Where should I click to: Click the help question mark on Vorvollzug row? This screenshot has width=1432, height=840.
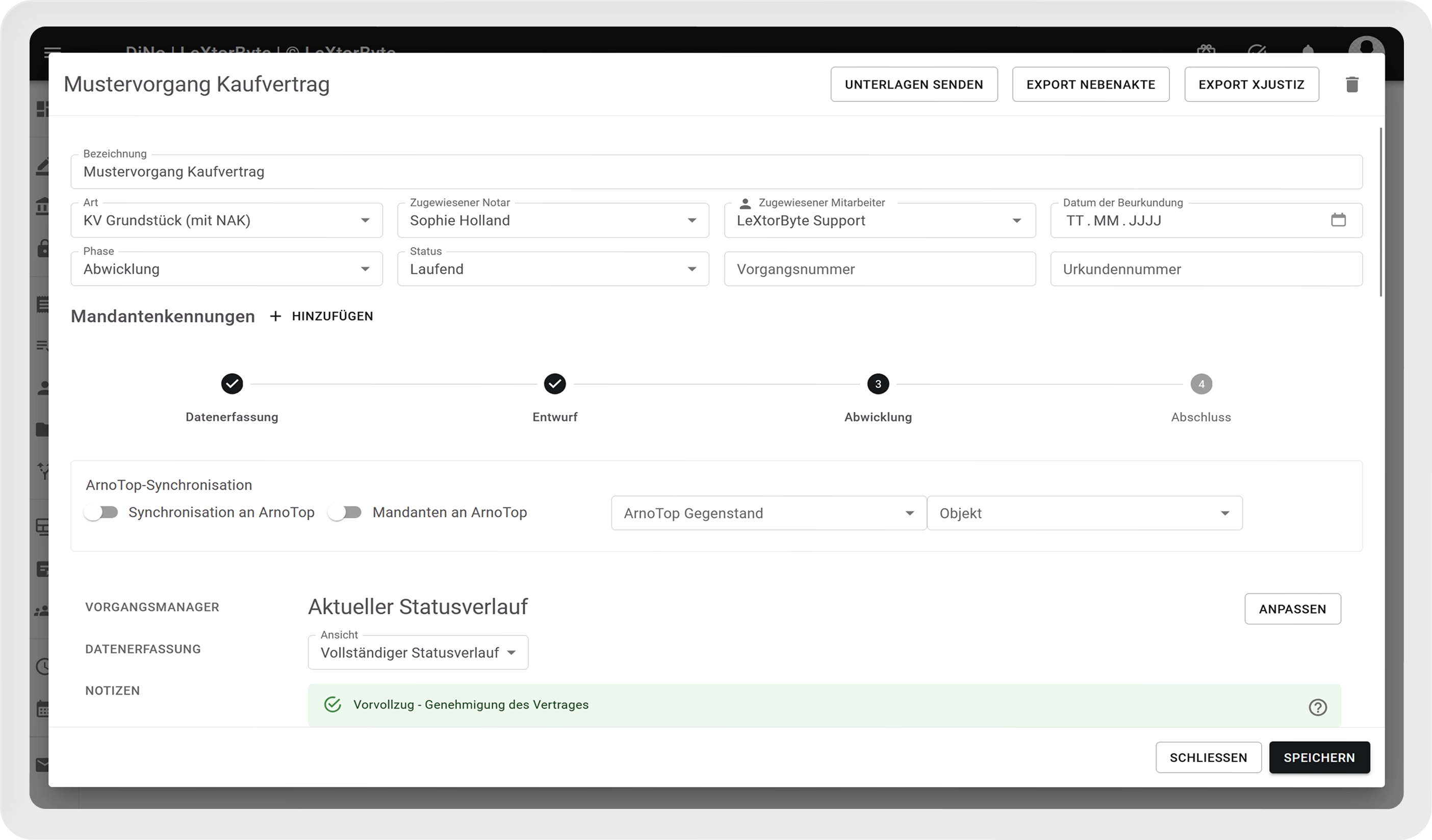click(x=1317, y=707)
